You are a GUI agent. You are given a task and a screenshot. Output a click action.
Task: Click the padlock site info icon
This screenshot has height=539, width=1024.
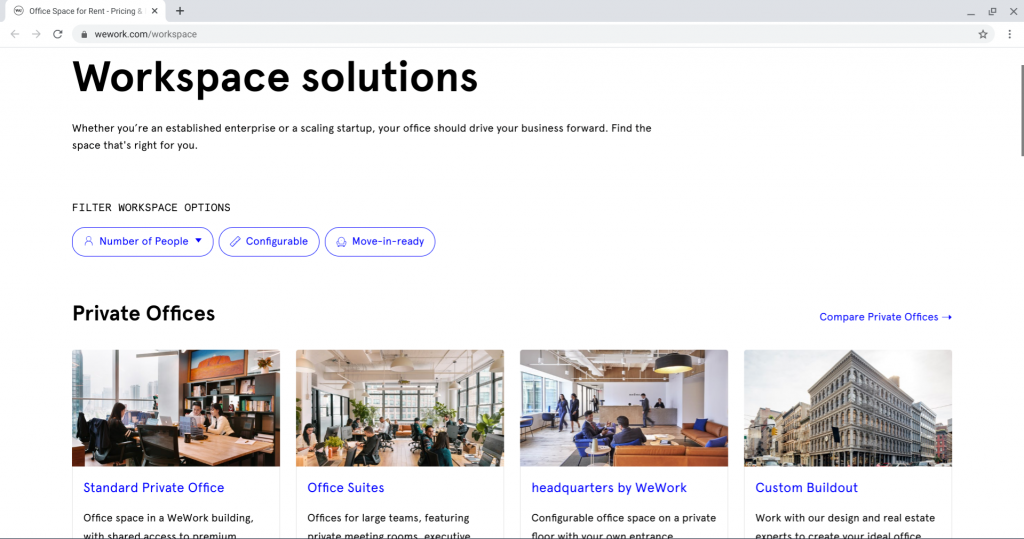pyautogui.click(x=84, y=34)
